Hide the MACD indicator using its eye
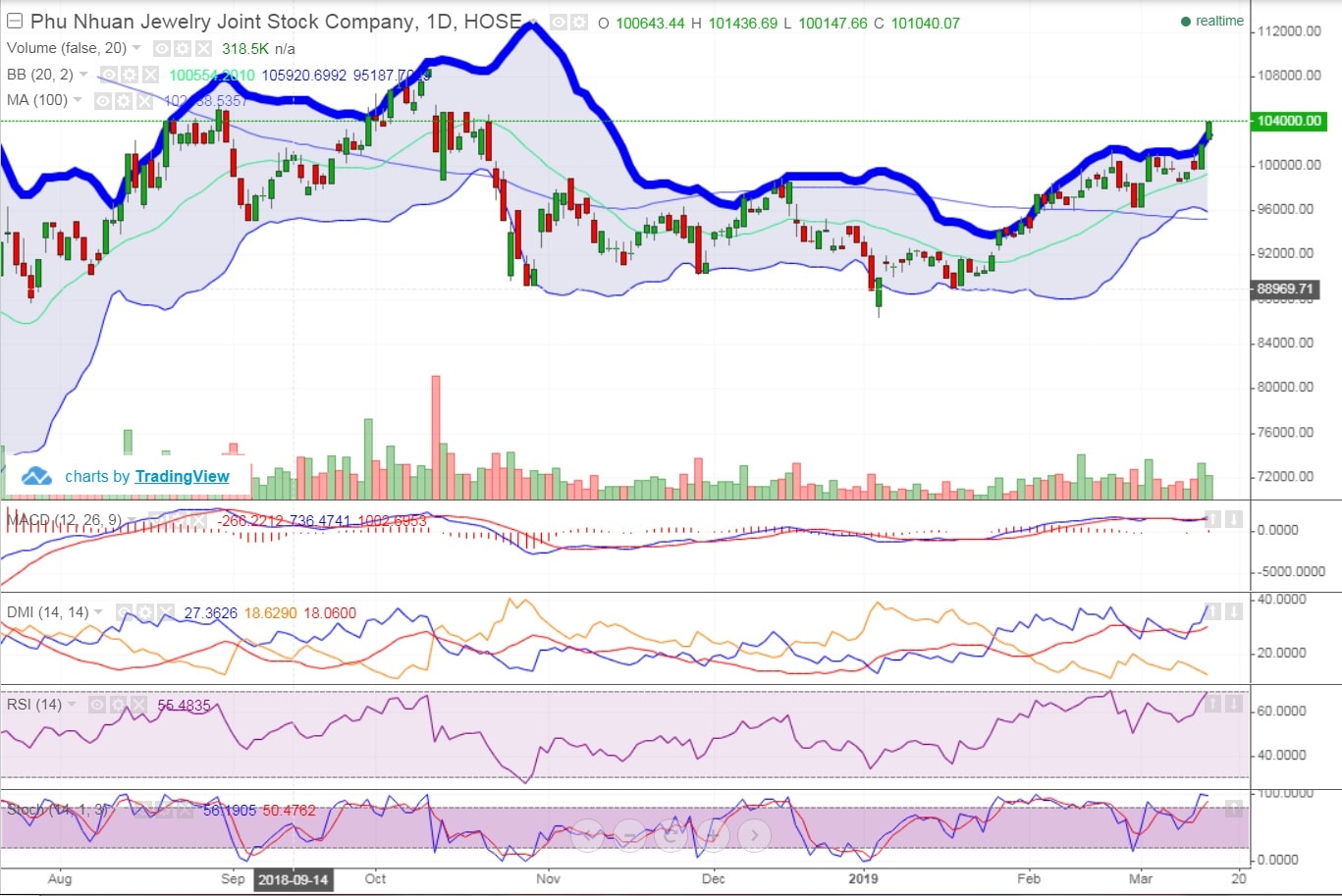 point(156,520)
